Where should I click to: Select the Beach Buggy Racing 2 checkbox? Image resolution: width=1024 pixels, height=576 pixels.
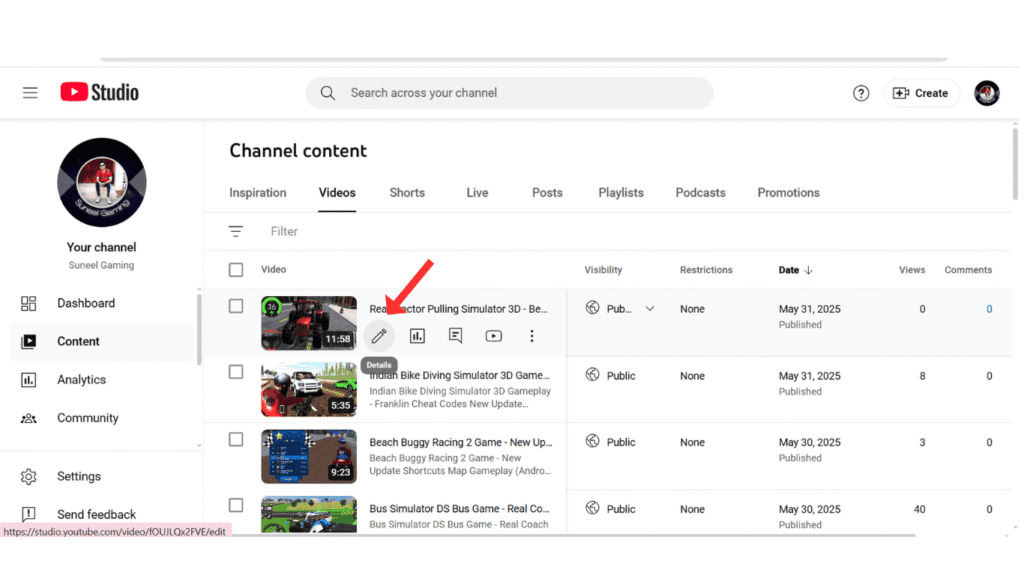pyautogui.click(x=236, y=439)
